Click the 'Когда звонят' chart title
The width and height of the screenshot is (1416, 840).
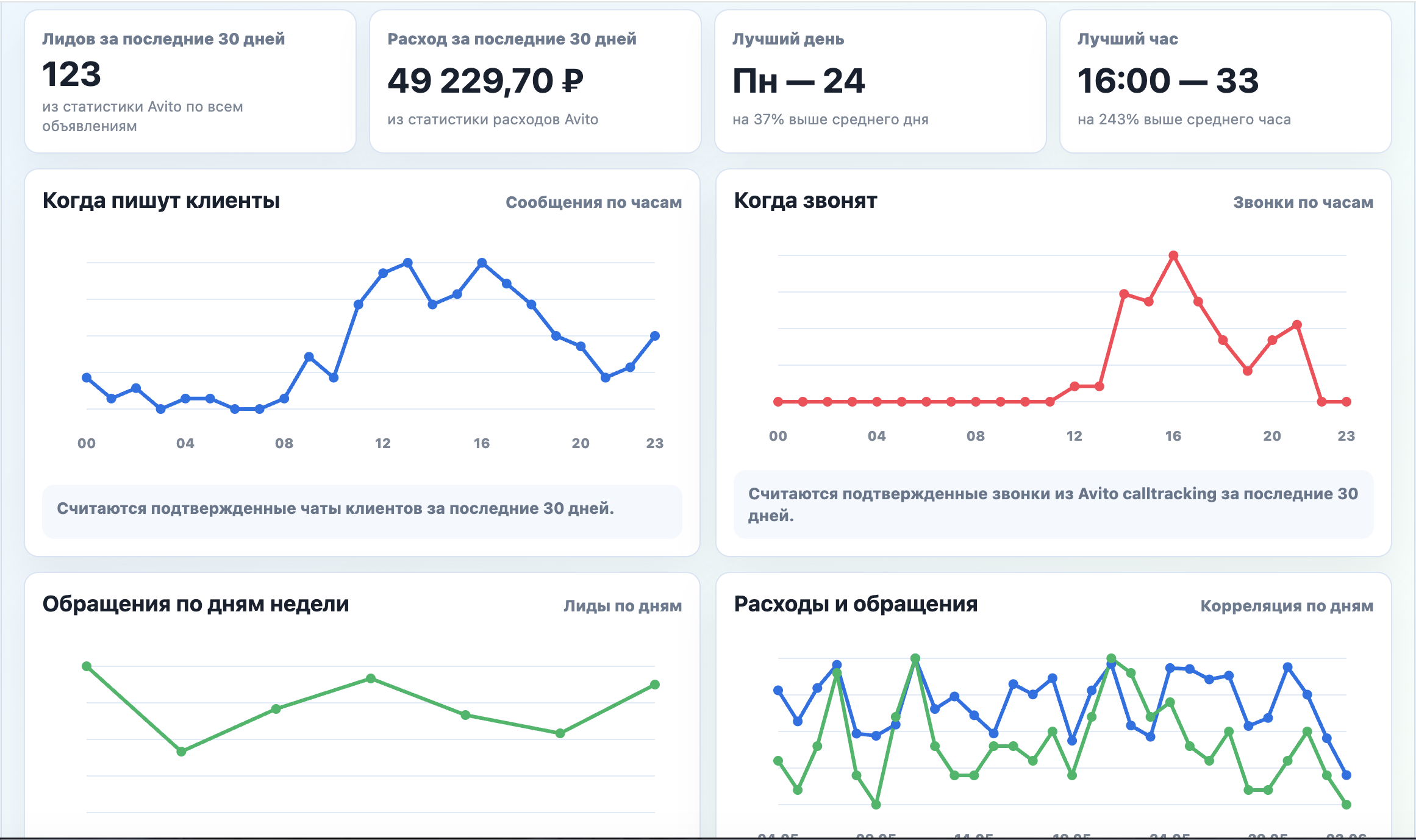point(806,201)
